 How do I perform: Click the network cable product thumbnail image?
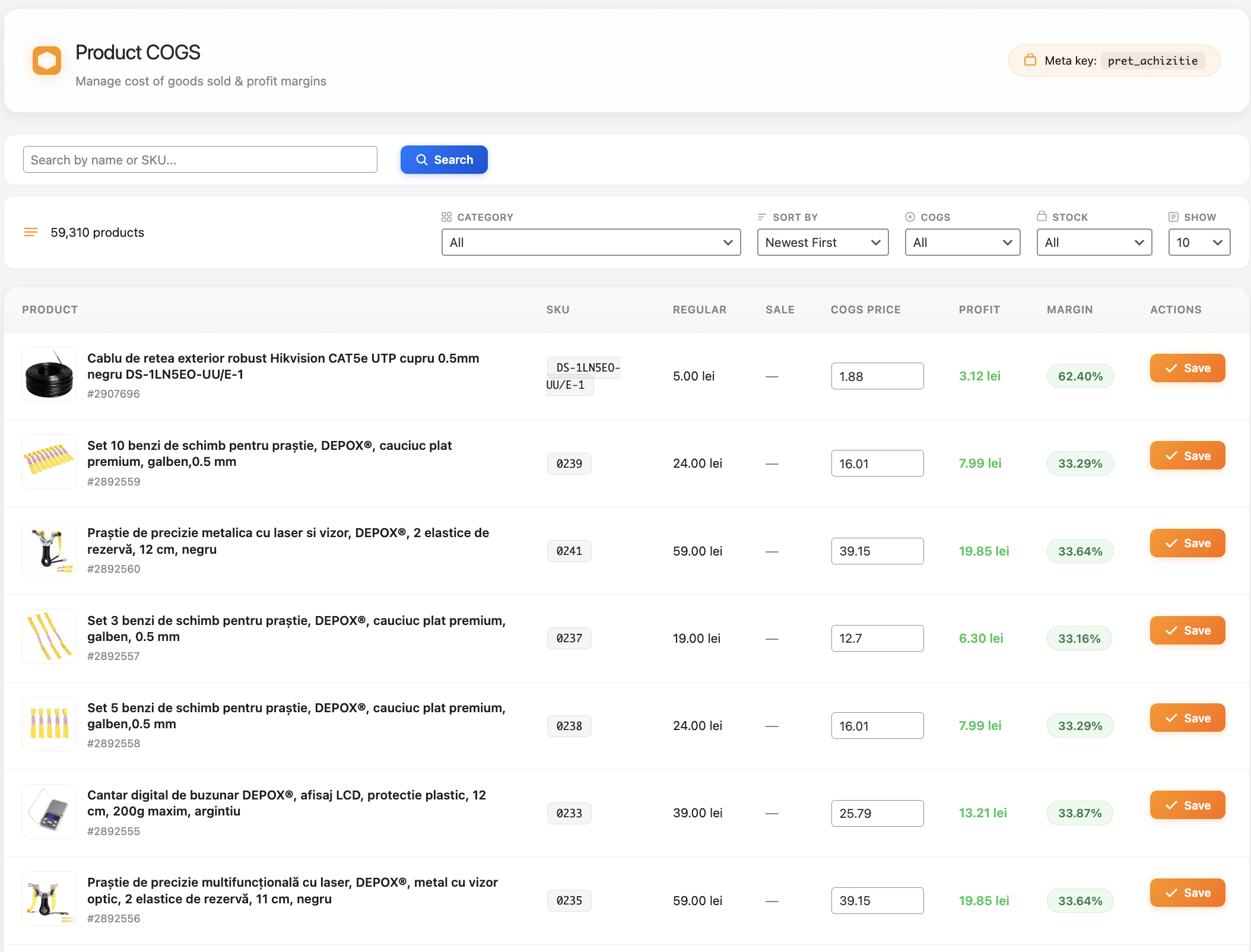point(49,375)
